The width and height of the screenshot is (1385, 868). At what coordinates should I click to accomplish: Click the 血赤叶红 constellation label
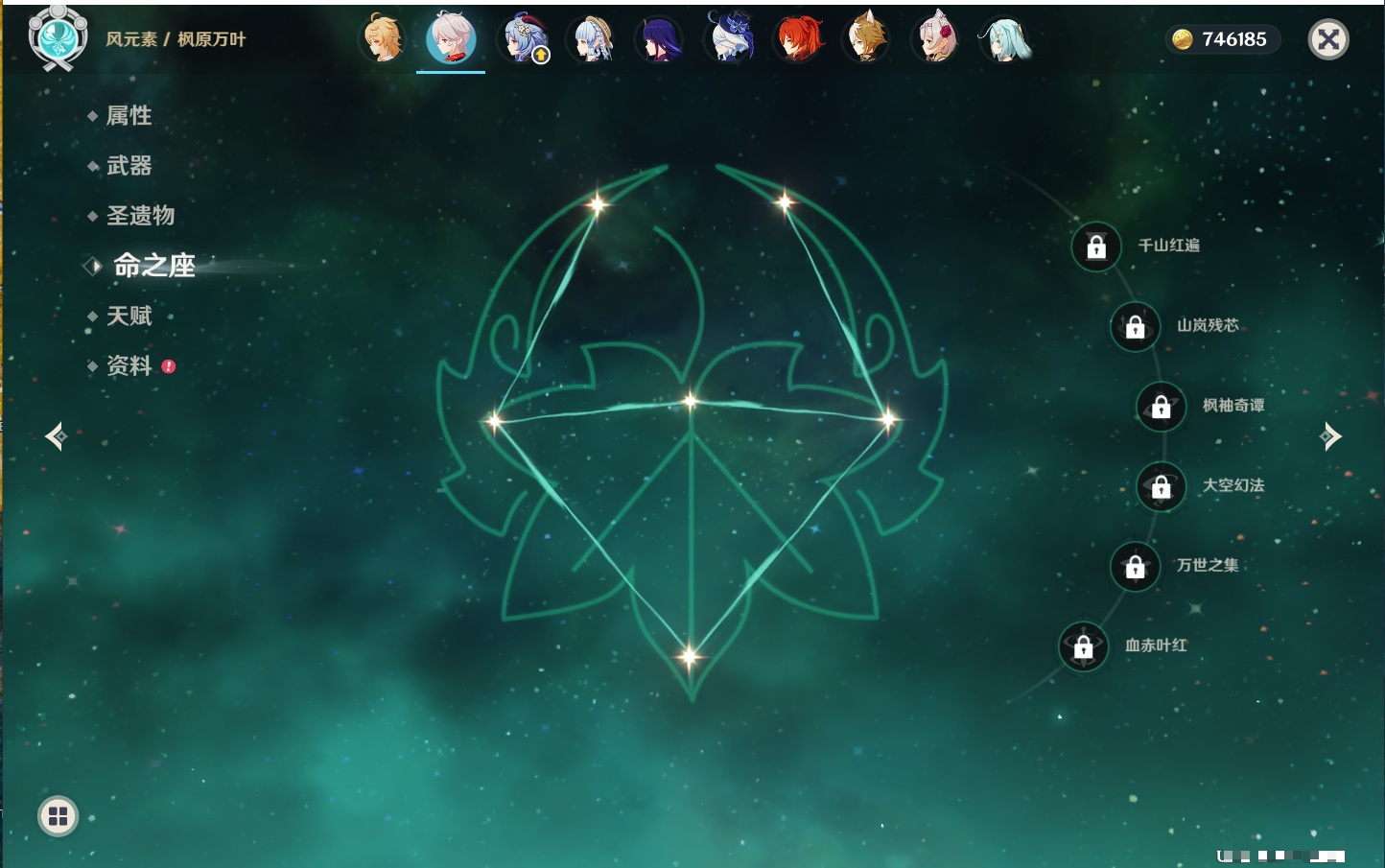coord(1156,645)
